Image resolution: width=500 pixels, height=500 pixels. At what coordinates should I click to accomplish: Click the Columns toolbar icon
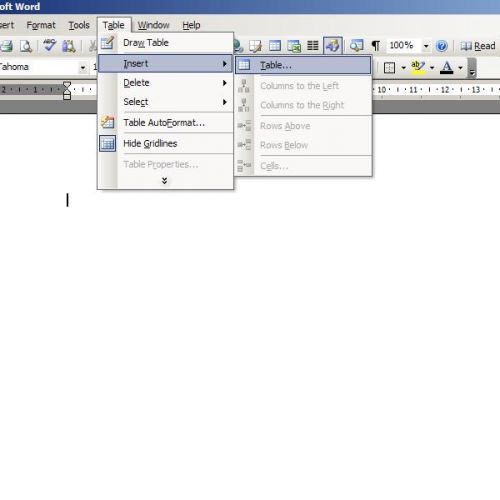[313, 46]
